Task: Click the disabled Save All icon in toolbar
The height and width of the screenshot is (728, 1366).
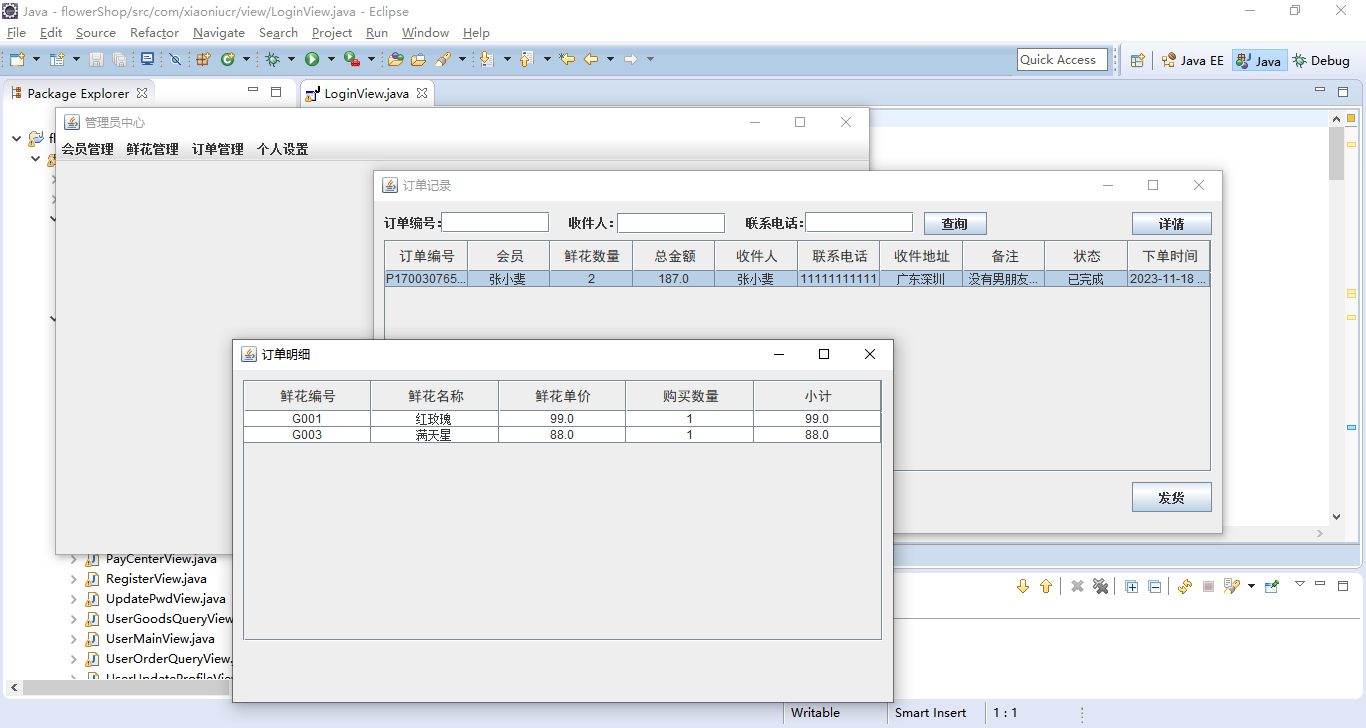Action: (119, 60)
